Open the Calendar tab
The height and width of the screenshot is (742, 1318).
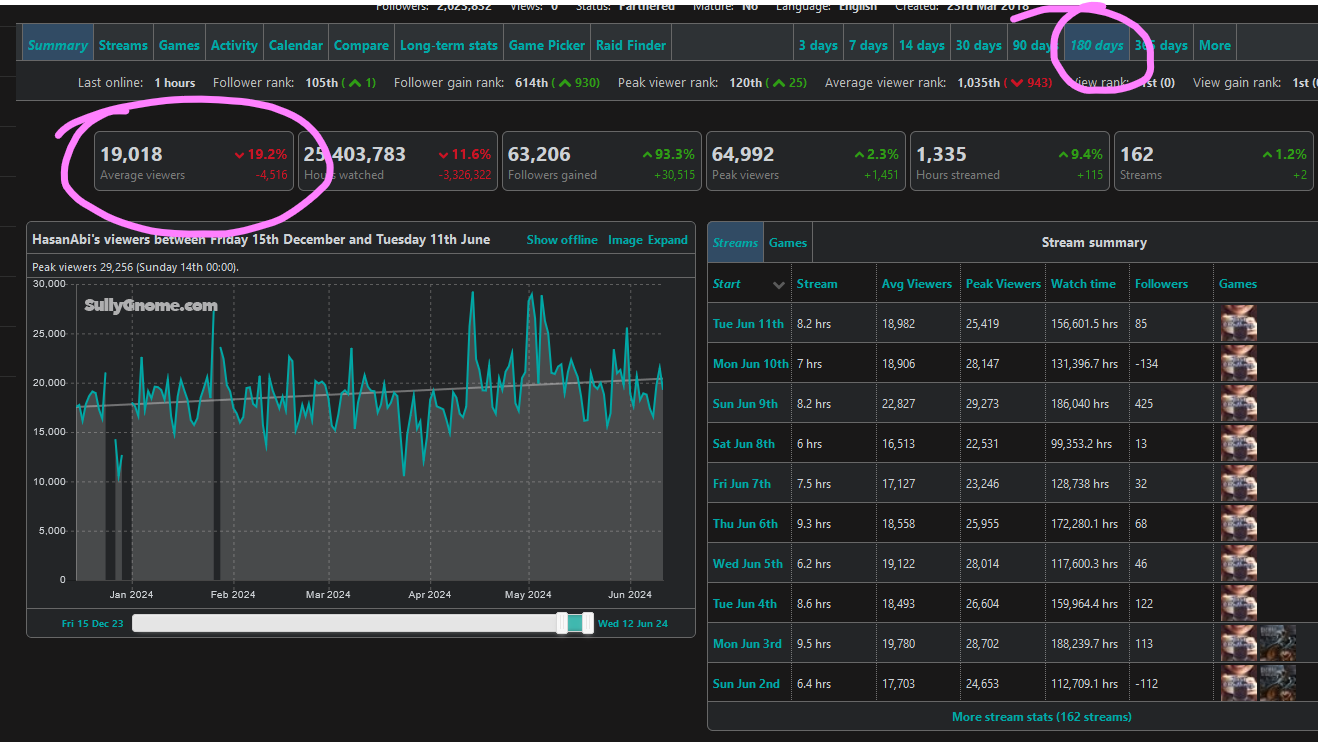(296, 45)
